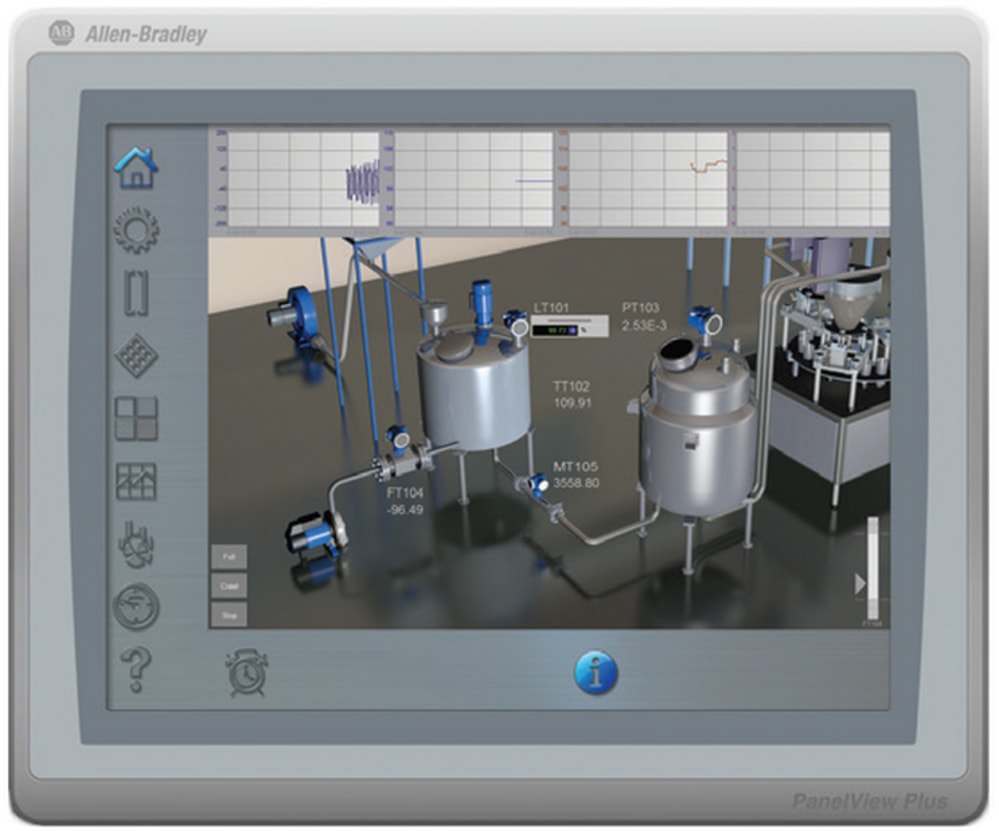
Task: Click the TT102 tag label
Action: click(571, 387)
